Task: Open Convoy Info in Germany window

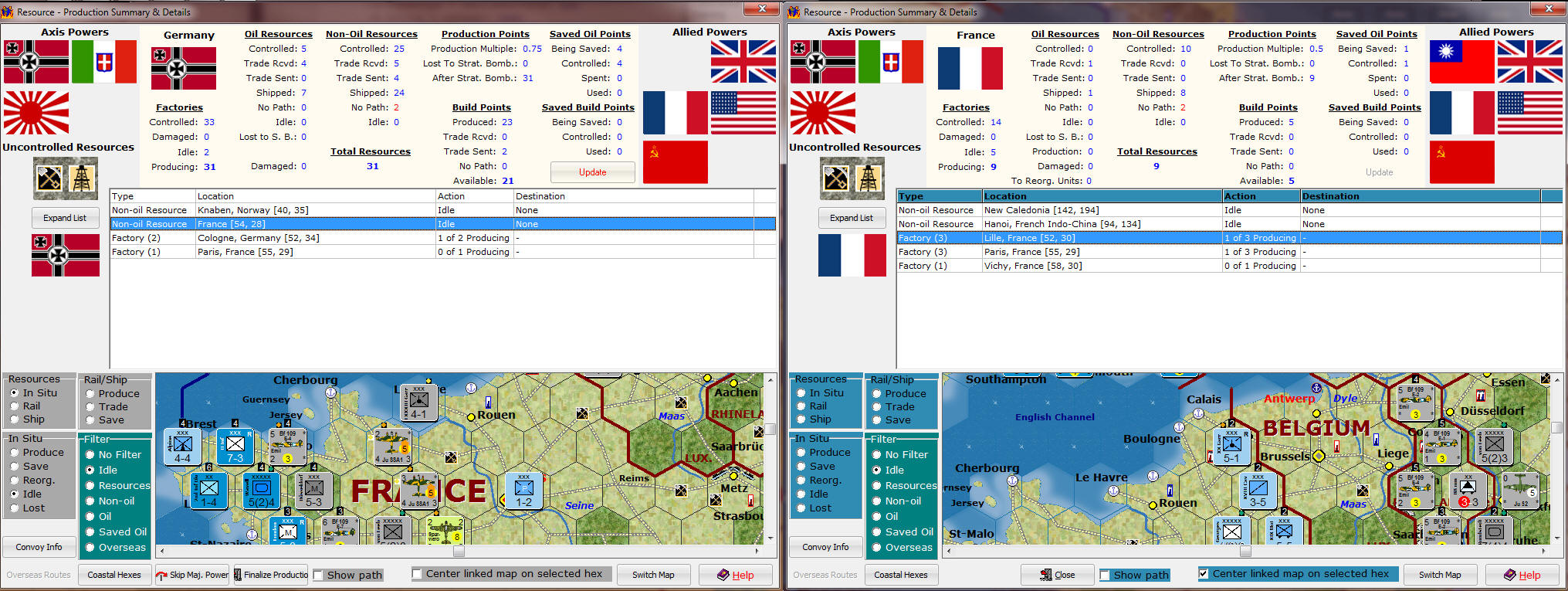Action: click(x=39, y=547)
